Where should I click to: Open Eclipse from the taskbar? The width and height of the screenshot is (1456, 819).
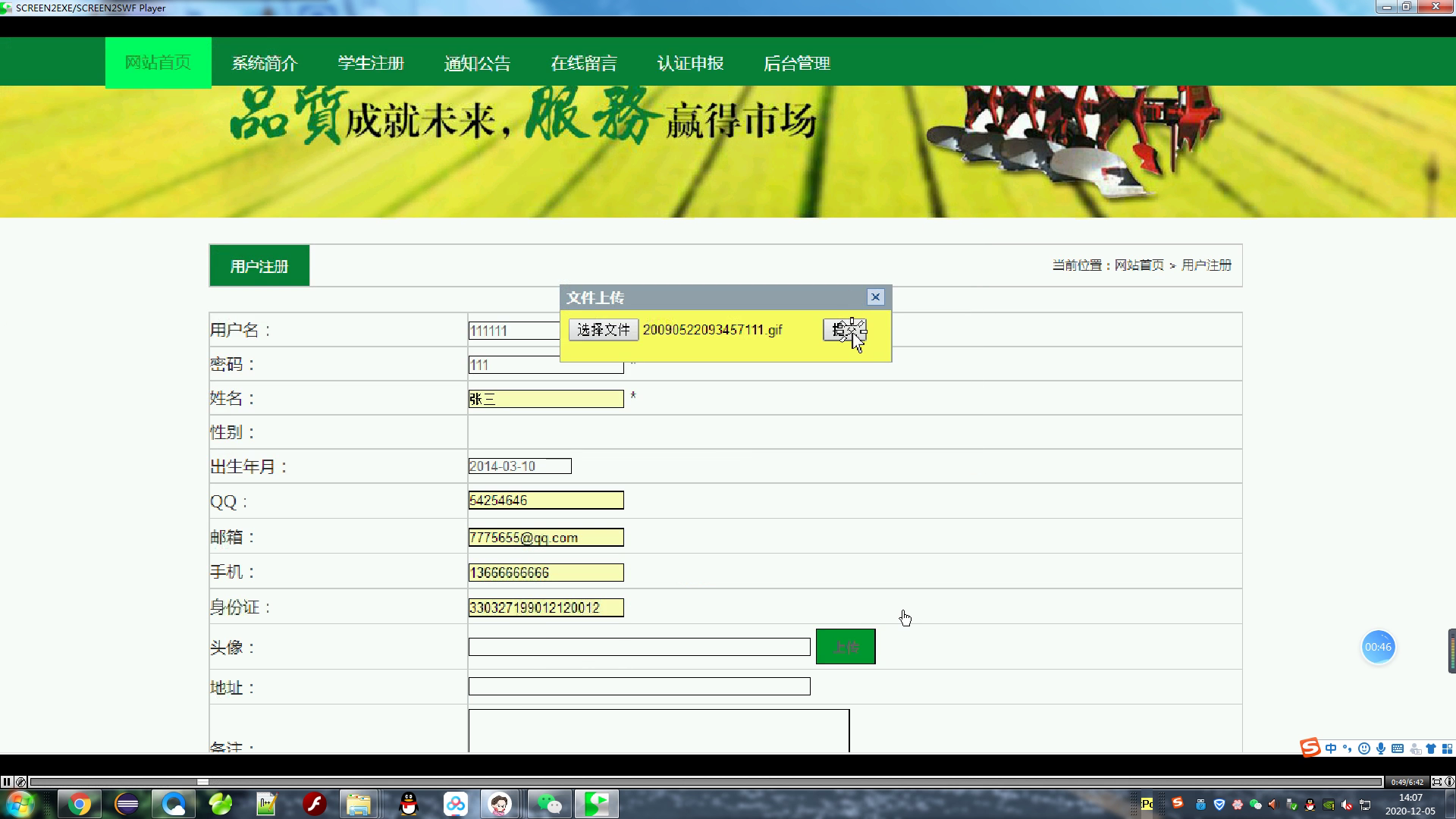click(127, 804)
